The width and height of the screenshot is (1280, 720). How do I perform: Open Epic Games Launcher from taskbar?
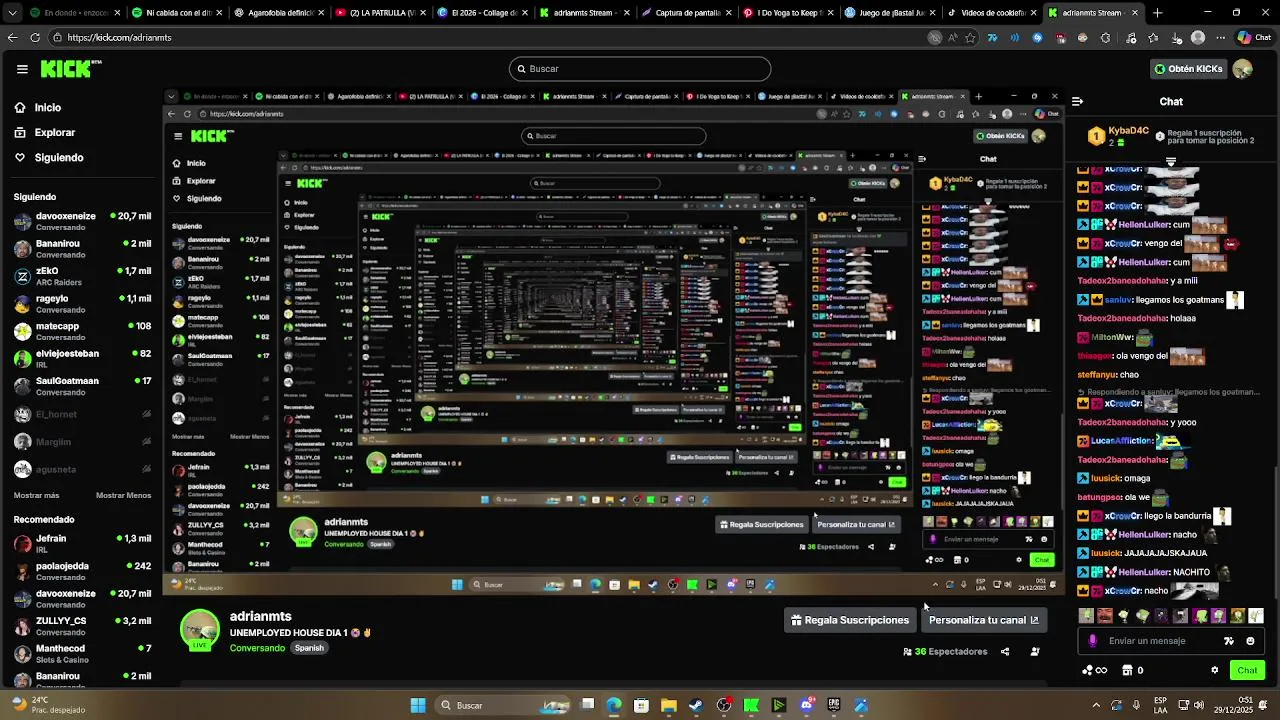[833, 705]
